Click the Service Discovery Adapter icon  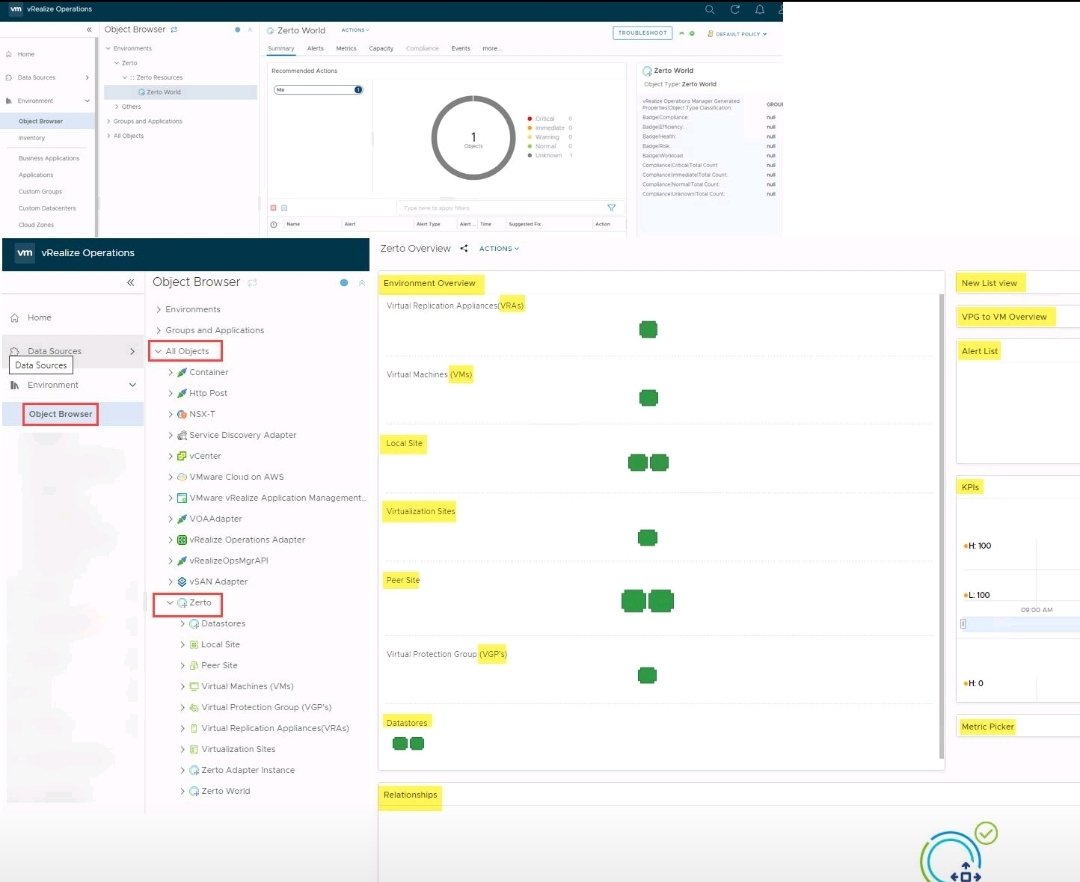pyautogui.click(x=182, y=435)
